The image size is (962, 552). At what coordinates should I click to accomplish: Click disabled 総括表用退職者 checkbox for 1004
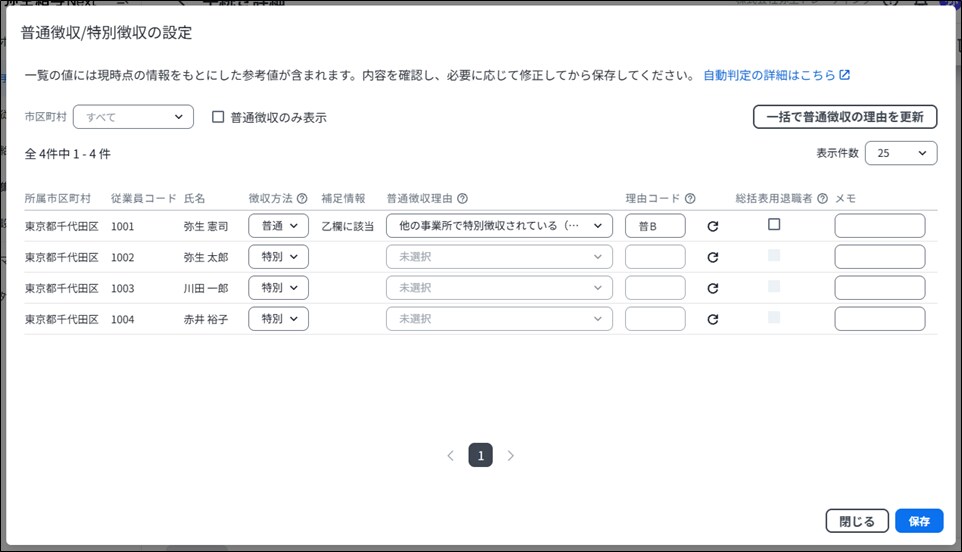774,317
